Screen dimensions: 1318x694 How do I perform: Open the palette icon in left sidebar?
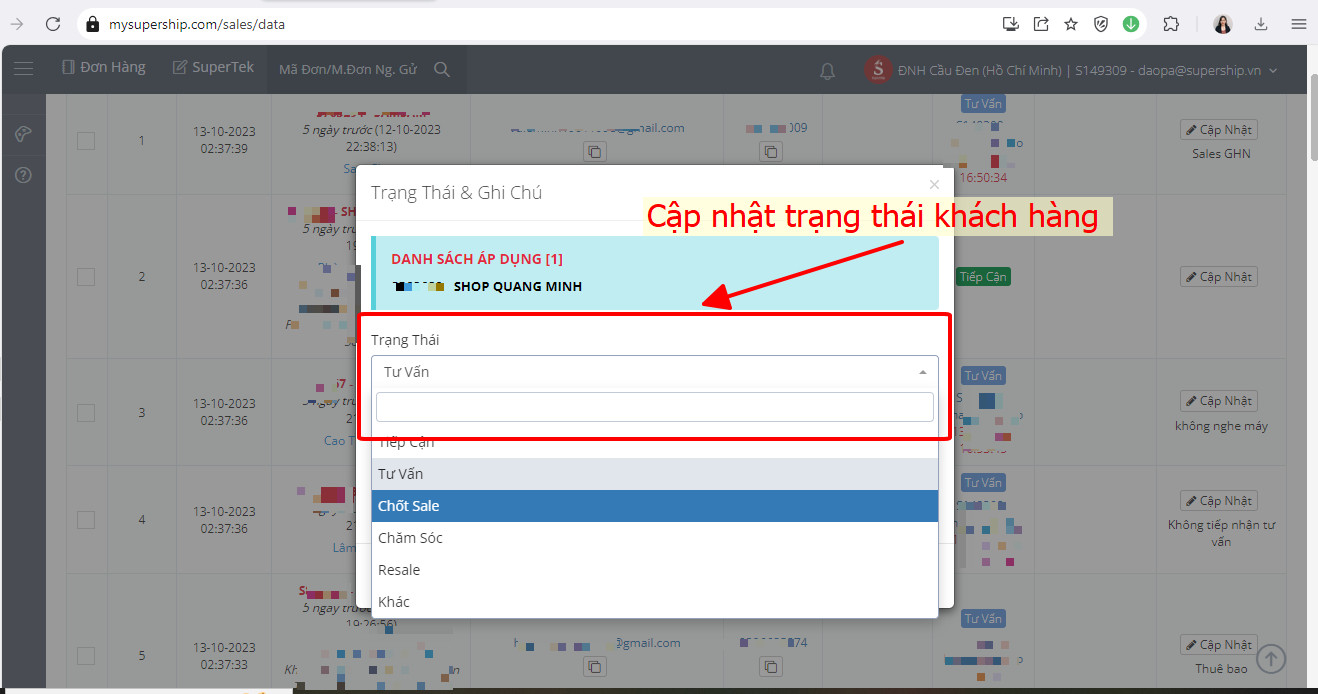point(23,134)
